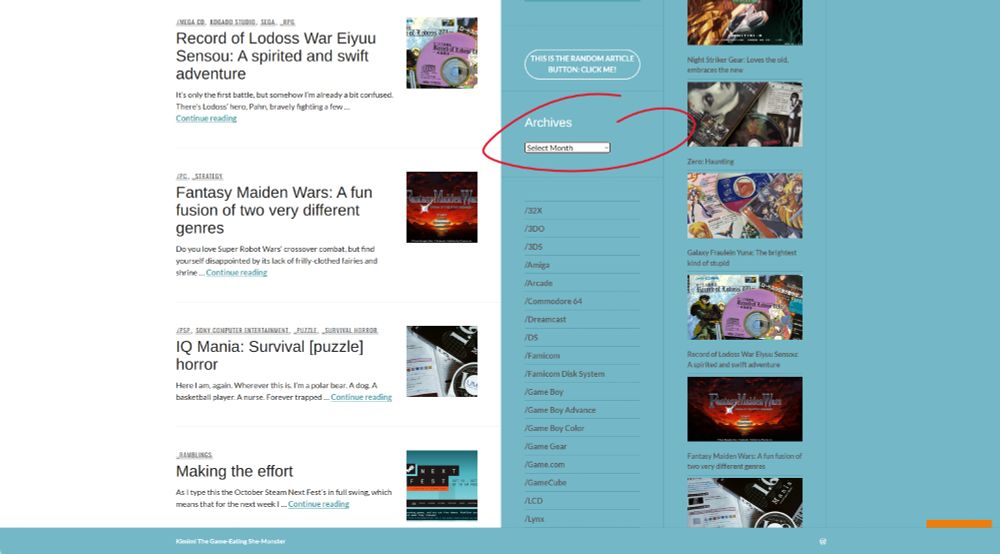This screenshot has height=554, width=1000.
Task: Open the IQ Mania thumbnail in main list
Action: click(441, 361)
